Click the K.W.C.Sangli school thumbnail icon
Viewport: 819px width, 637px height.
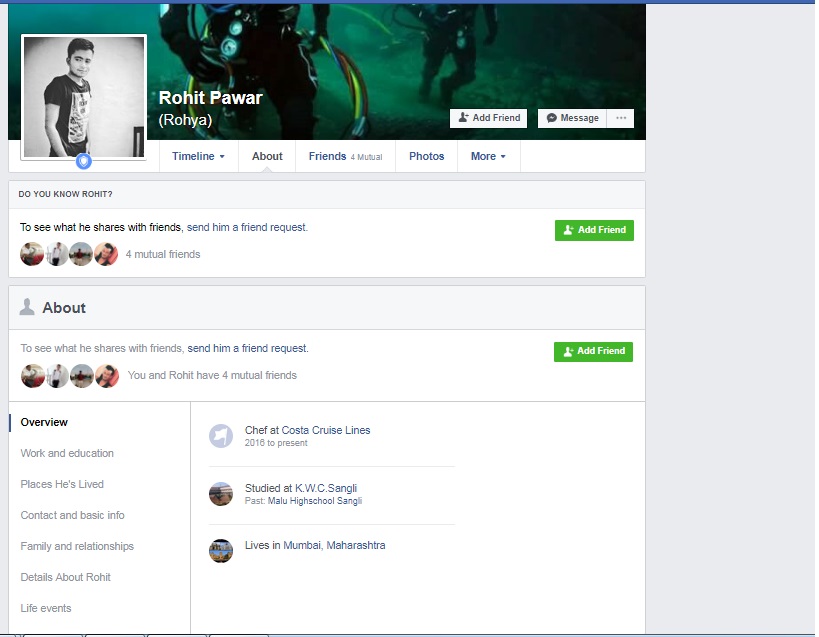[221, 494]
